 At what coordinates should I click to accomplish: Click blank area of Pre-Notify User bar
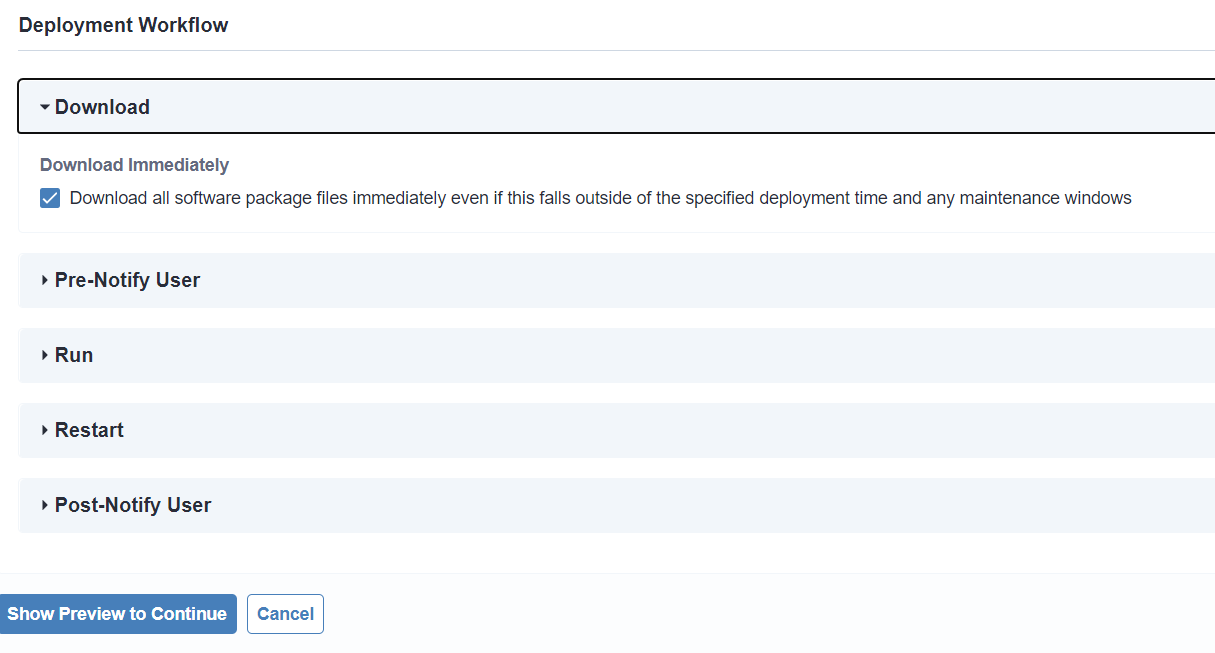[700, 281]
